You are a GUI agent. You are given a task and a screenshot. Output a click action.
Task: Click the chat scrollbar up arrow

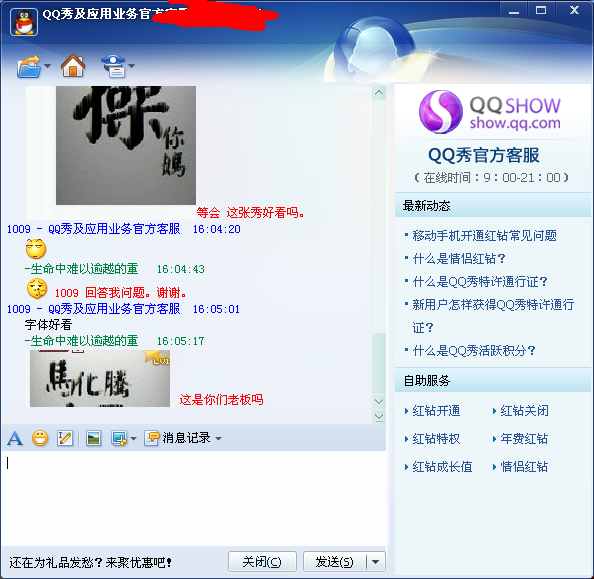click(379, 93)
